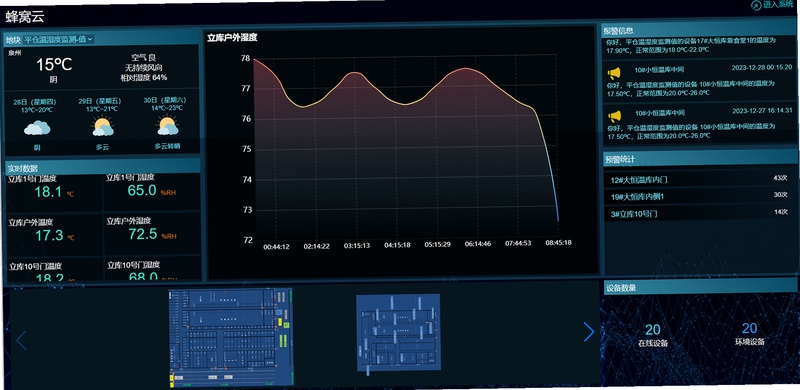Click the 30次 alarm count
This screenshot has width=800, height=390.
click(x=781, y=195)
